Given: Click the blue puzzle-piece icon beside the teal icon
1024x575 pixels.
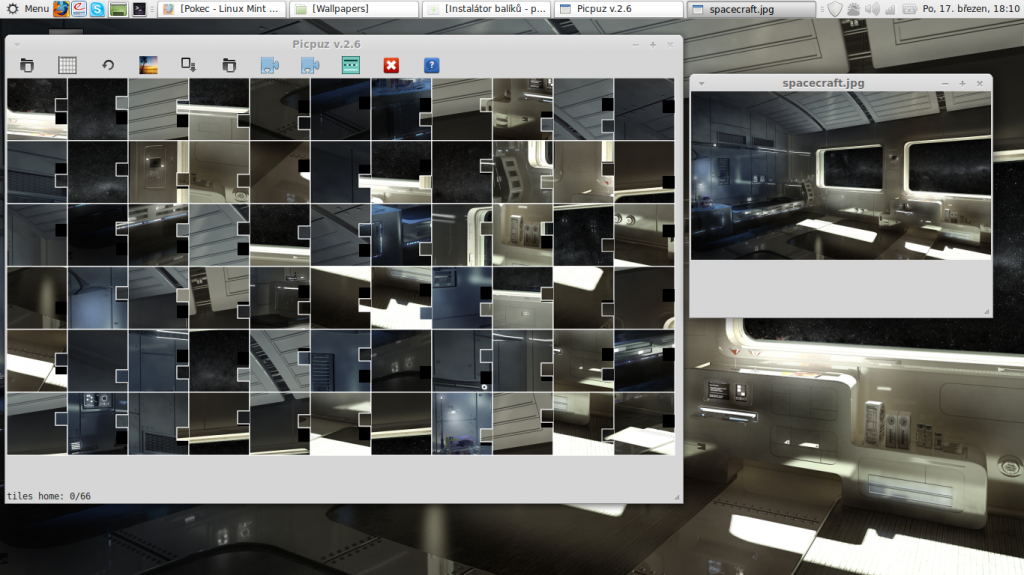Looking at the screenshot, I should (310, 65).
